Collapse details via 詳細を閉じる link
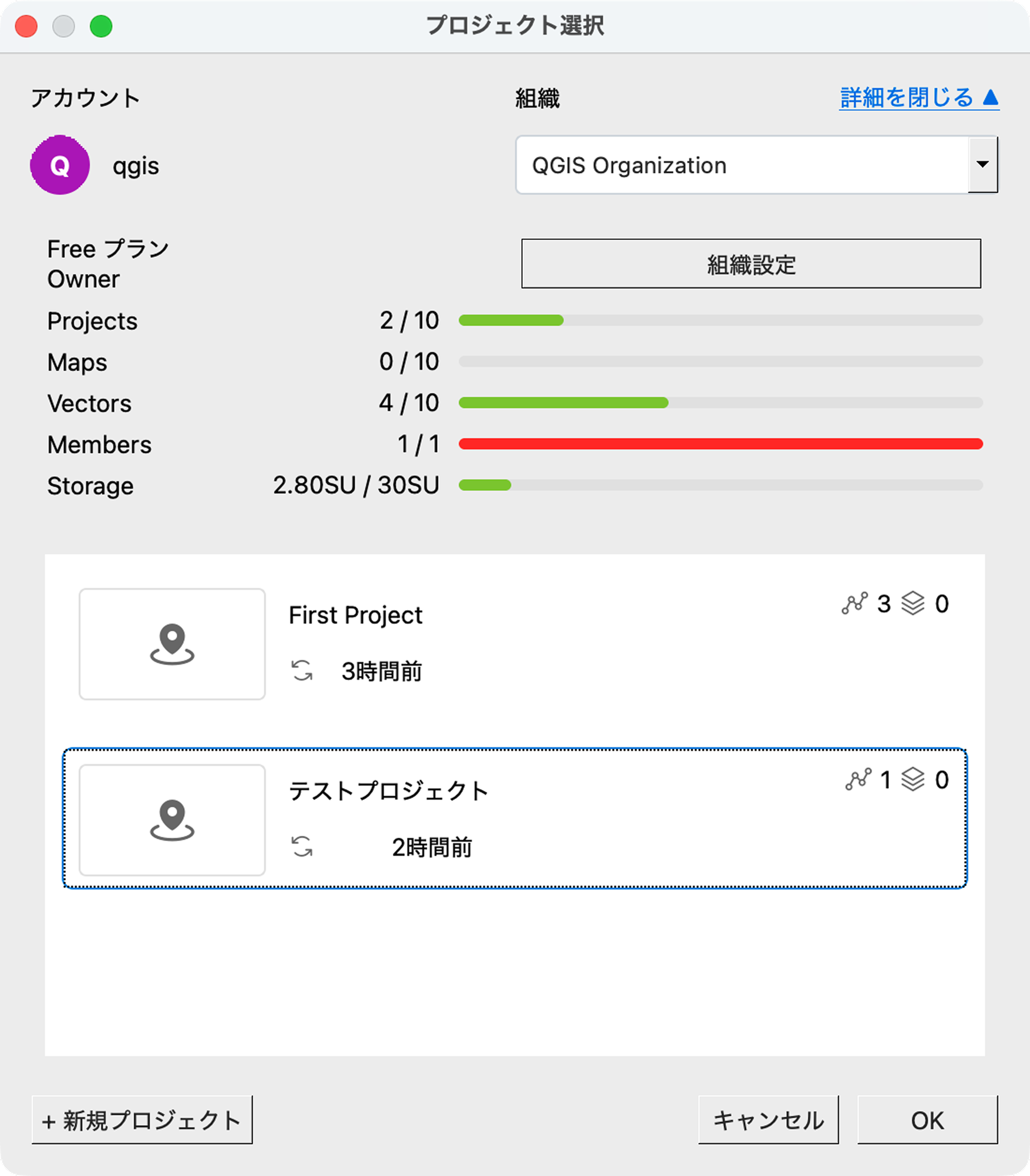The image size is (1030, 1176). 918,96
